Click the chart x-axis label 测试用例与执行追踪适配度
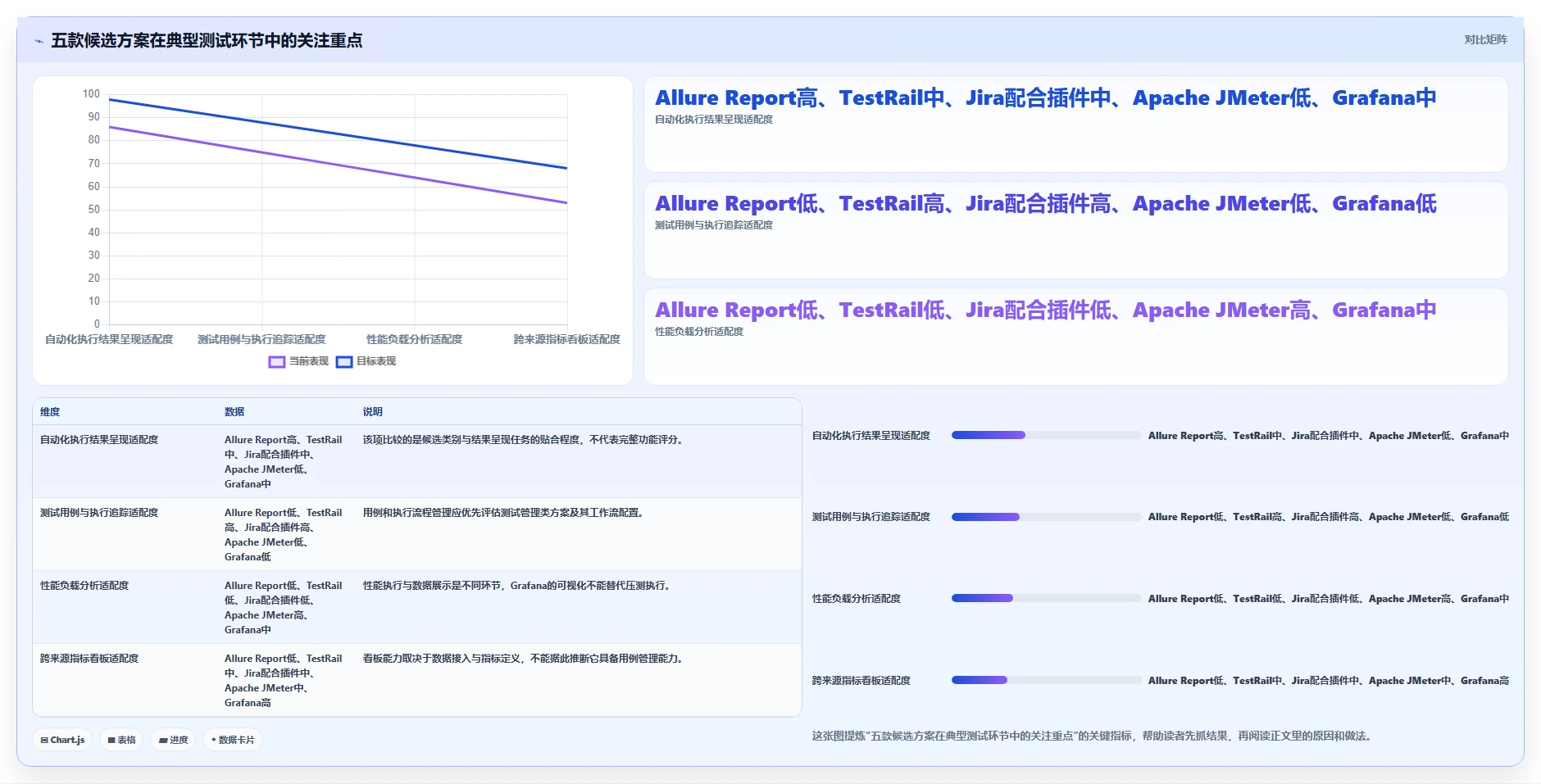Viewport: 1541px width, 784px height. (x=261, y=339)
